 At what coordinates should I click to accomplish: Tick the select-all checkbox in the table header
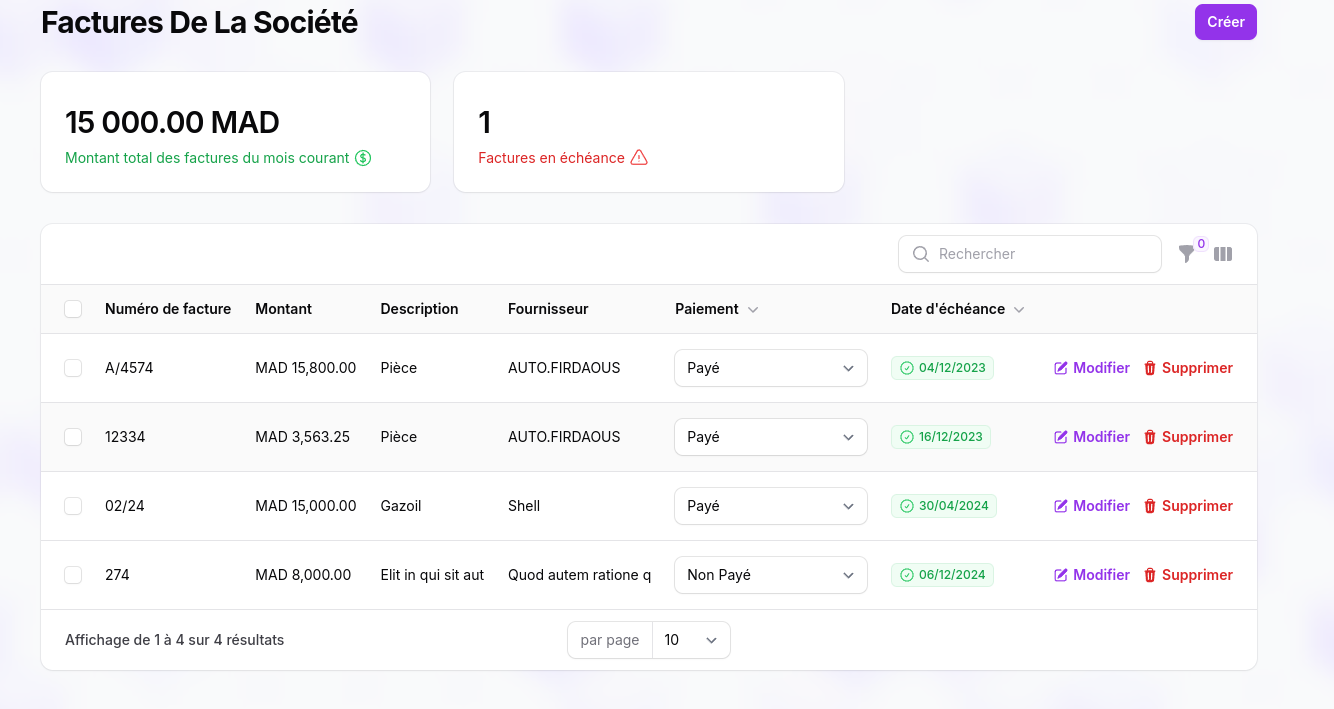(73, 309)
